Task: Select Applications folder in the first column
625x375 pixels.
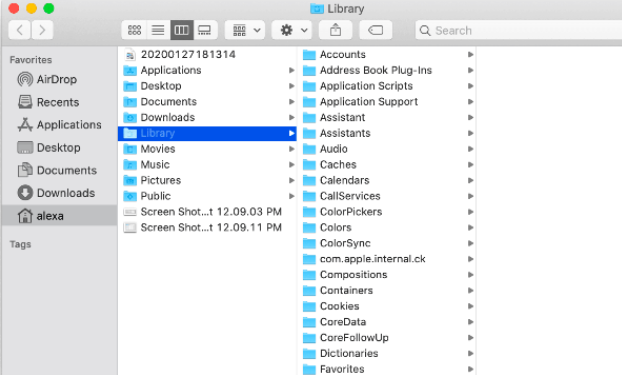Action: (x=207, y=70)
